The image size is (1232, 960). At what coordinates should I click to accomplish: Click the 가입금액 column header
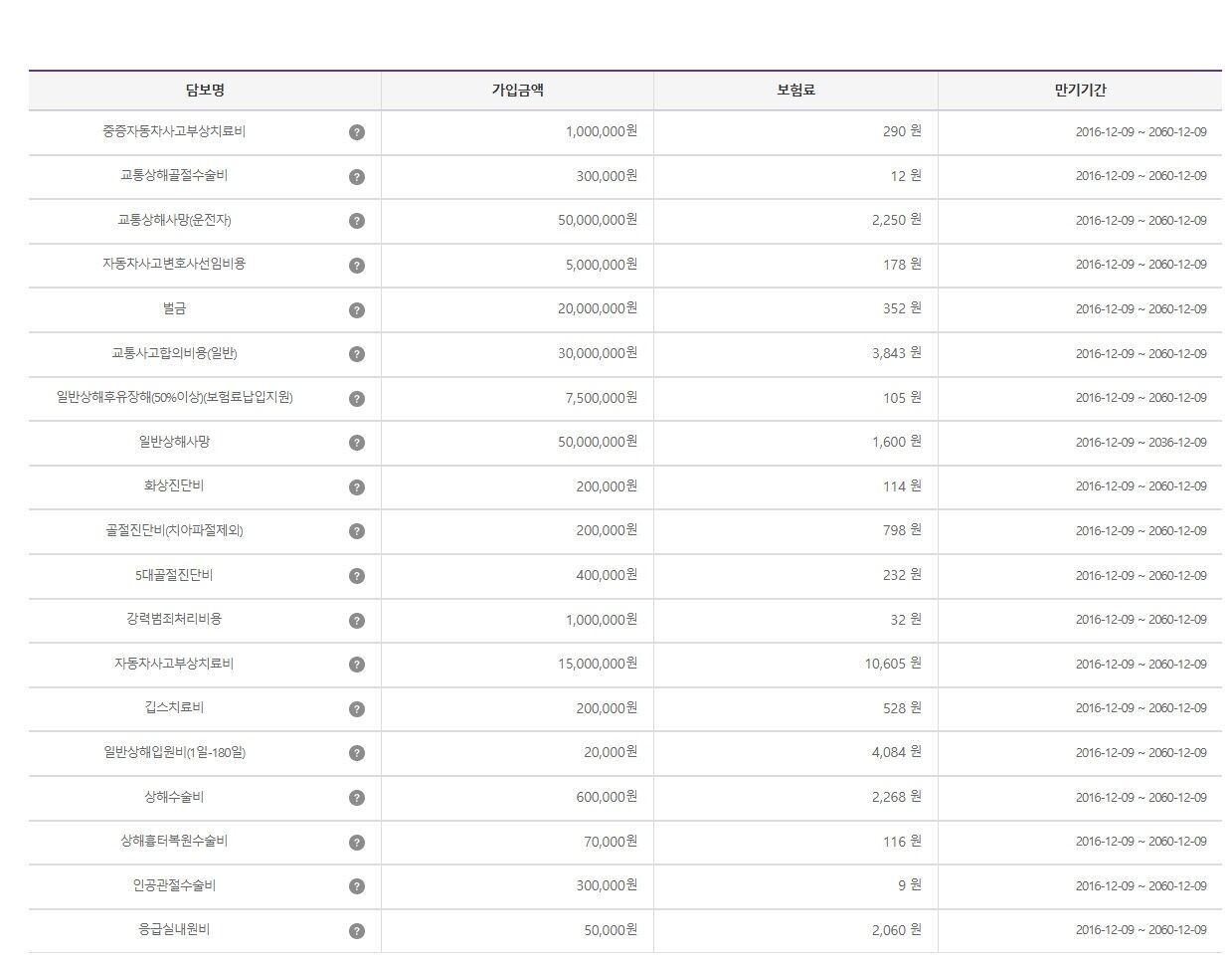click(x=517, y=91)
